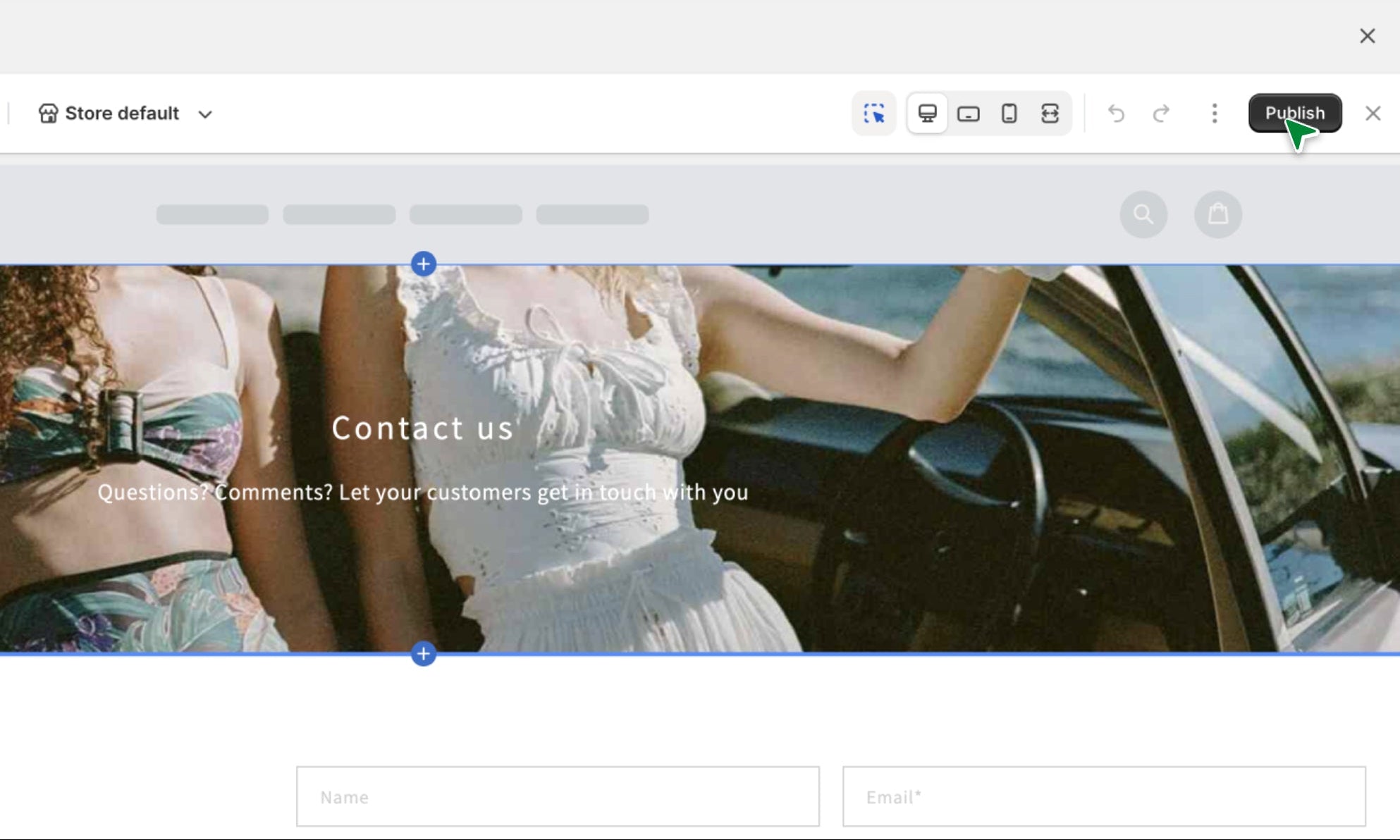
Task: Click the Email input field
Action: [1103, 796]
